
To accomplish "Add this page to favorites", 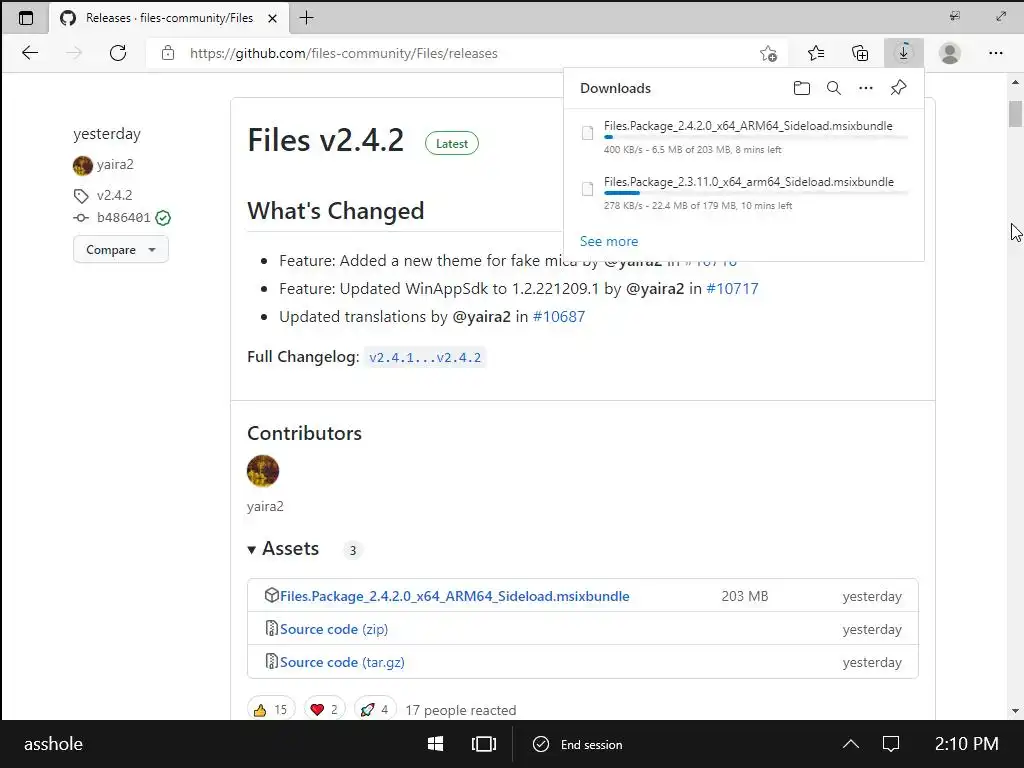I will click(769, 53).
